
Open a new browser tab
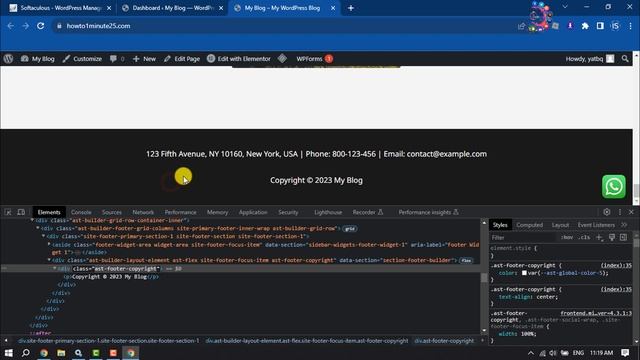[351, 8]
